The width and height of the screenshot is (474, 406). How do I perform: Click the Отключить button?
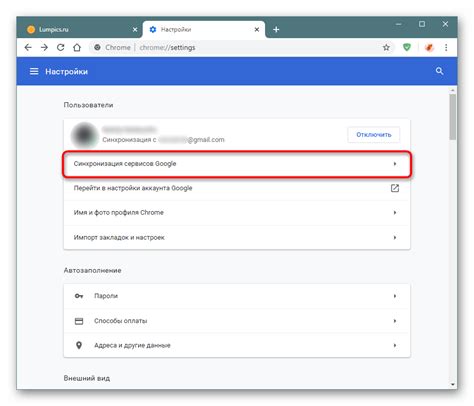click(x=374, y=135)
